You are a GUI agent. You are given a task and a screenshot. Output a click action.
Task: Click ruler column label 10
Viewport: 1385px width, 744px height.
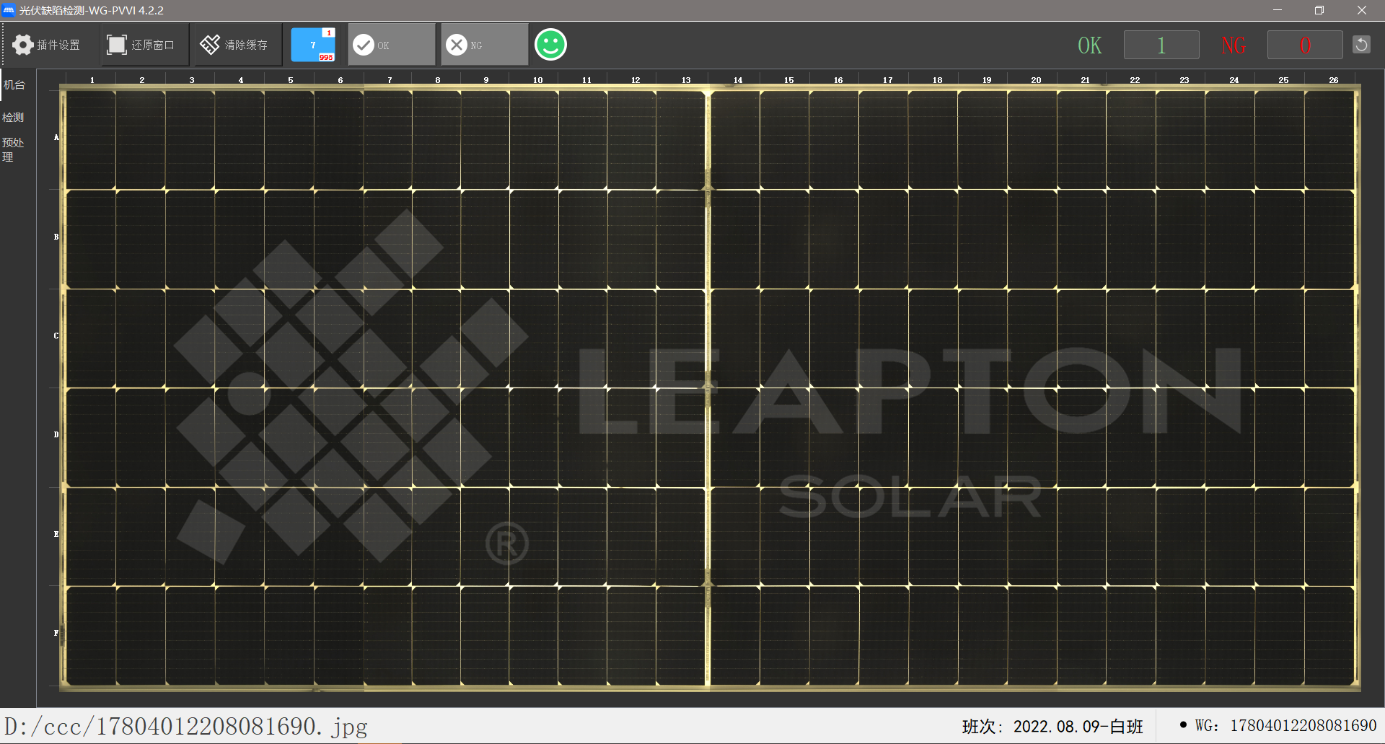point(537,79)
